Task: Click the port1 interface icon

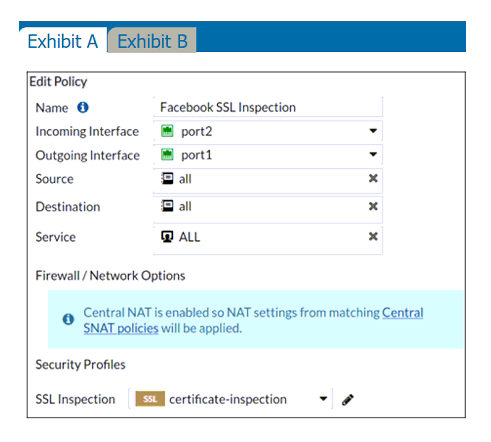Action: pyautogui.click(x=167, y=155)
